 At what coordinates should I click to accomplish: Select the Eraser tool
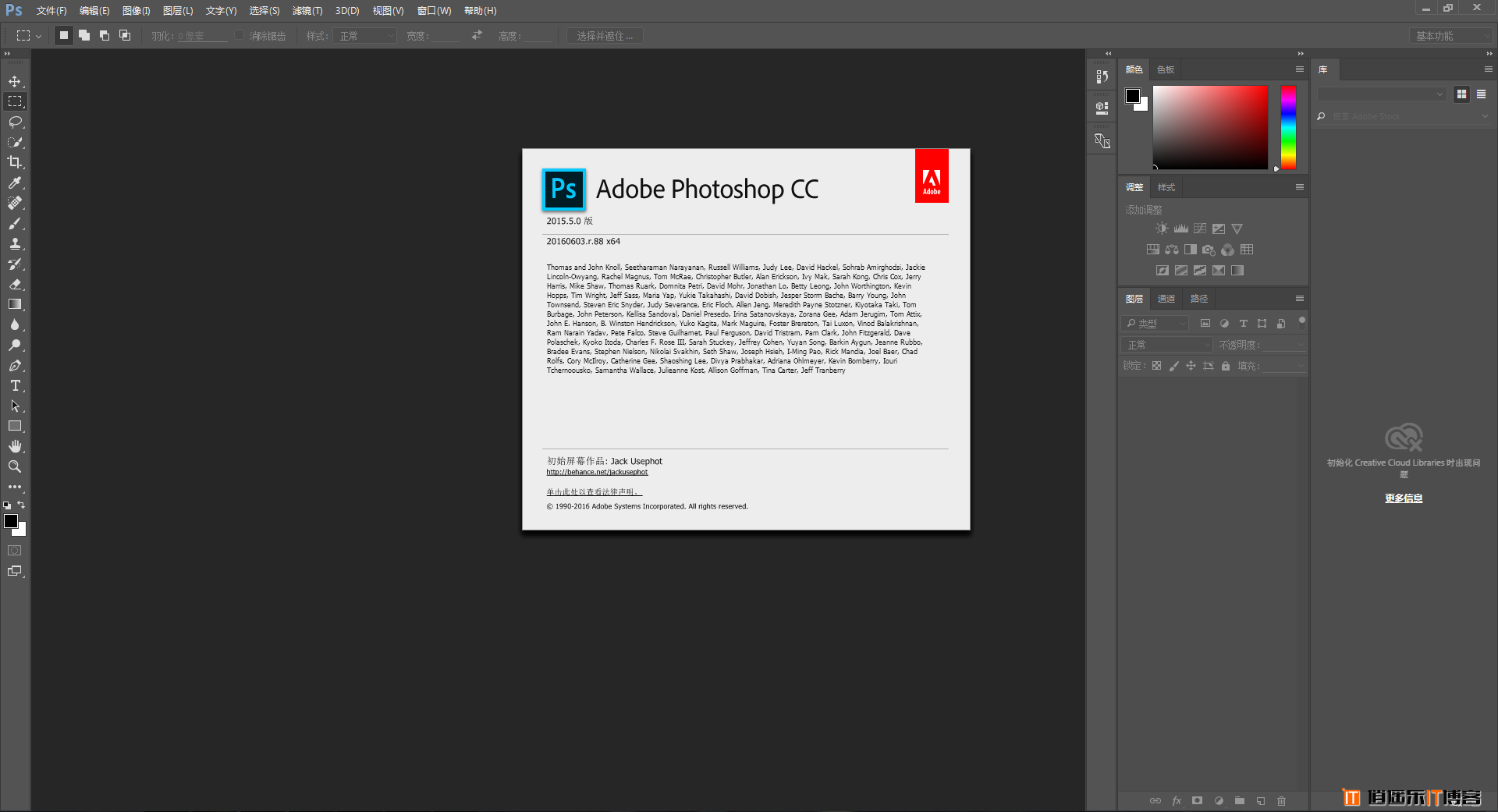(15, 284)
